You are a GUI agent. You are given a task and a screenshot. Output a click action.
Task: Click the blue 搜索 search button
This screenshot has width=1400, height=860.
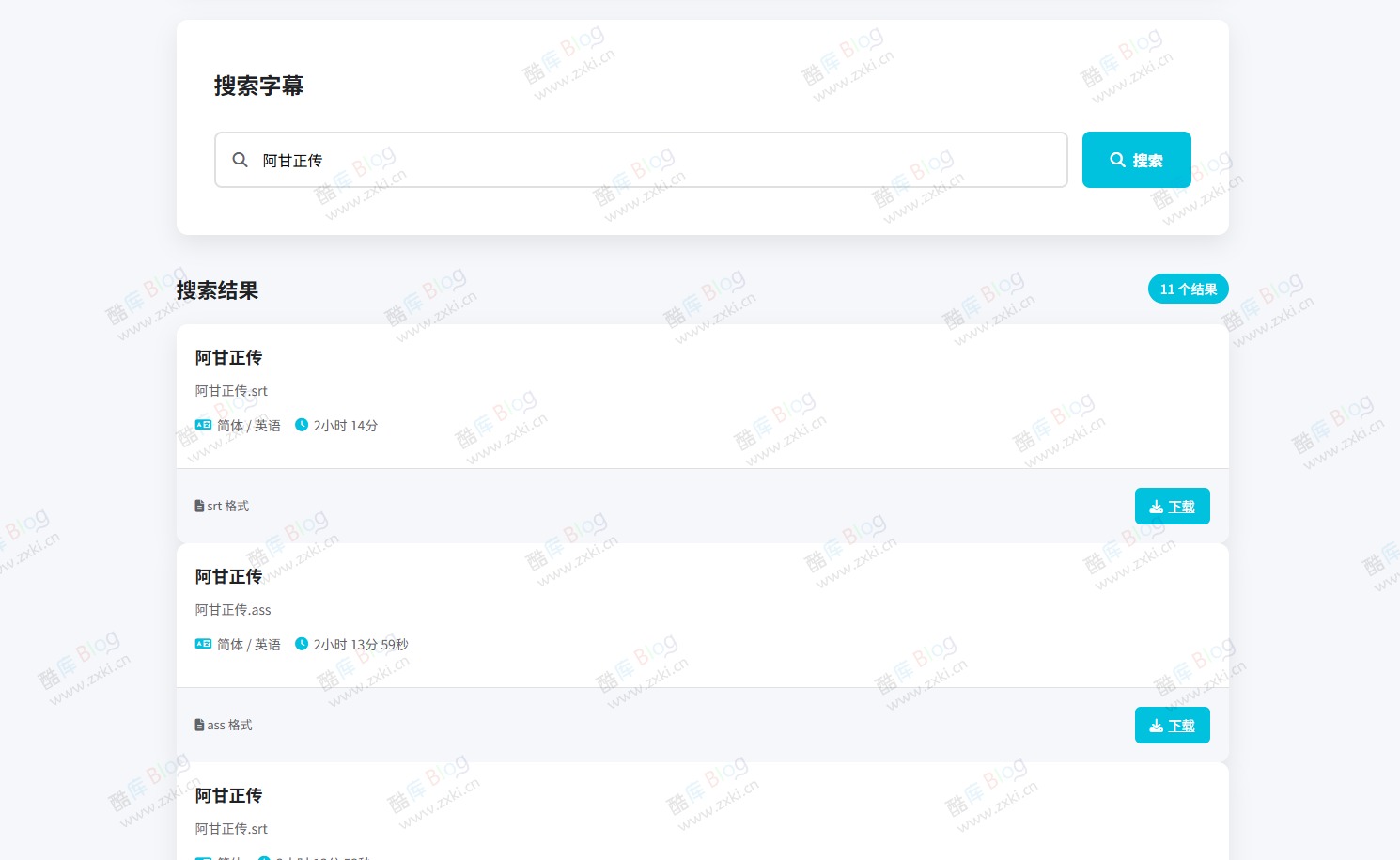pyautogui.click(x=1136, y=160)
